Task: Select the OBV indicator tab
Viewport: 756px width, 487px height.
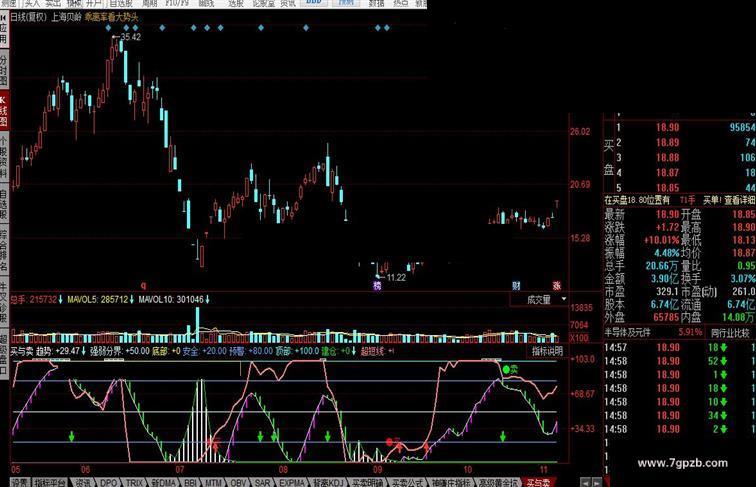Action: [x=238, y=482]
